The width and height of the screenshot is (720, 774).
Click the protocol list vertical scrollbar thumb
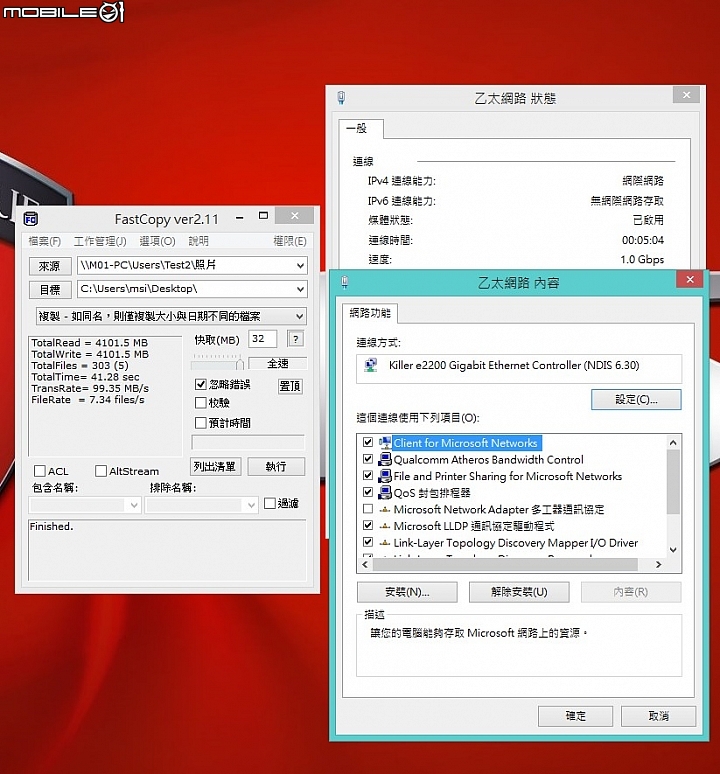coord(673,482)
